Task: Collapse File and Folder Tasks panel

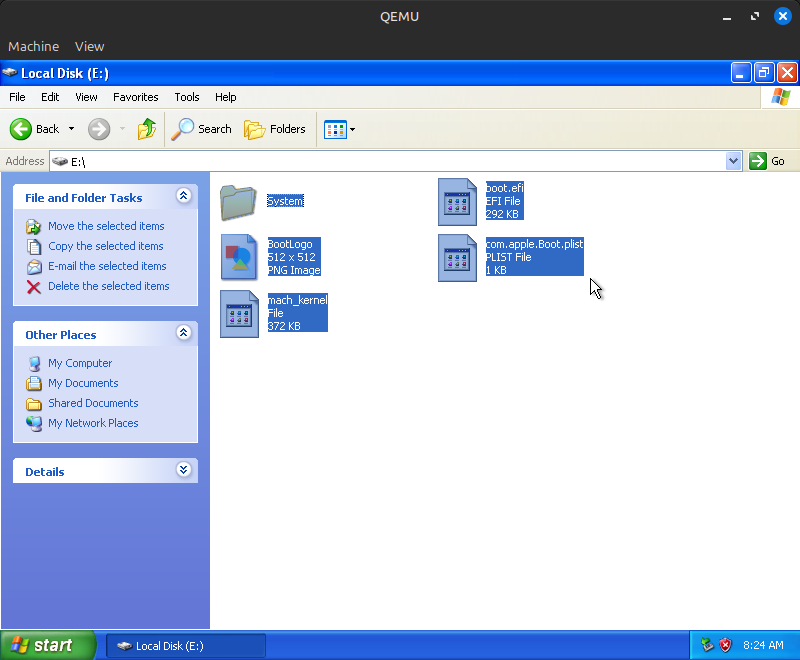Action: pyautogui.click(x=184, y=196)
